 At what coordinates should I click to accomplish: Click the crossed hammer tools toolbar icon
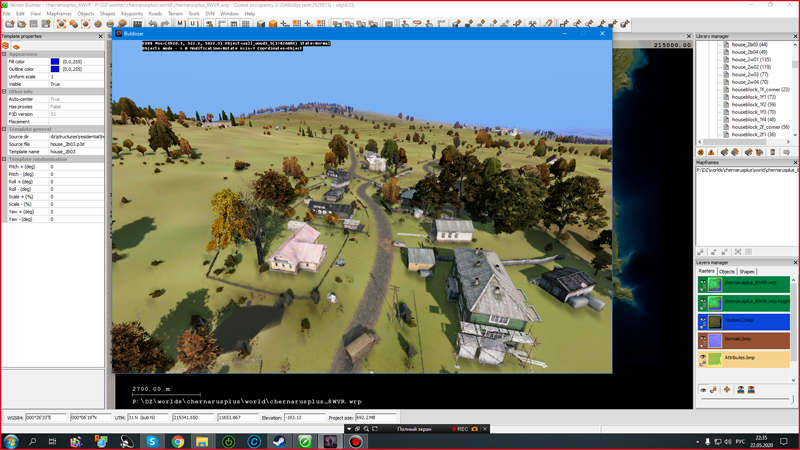click(x=532, y=24)
